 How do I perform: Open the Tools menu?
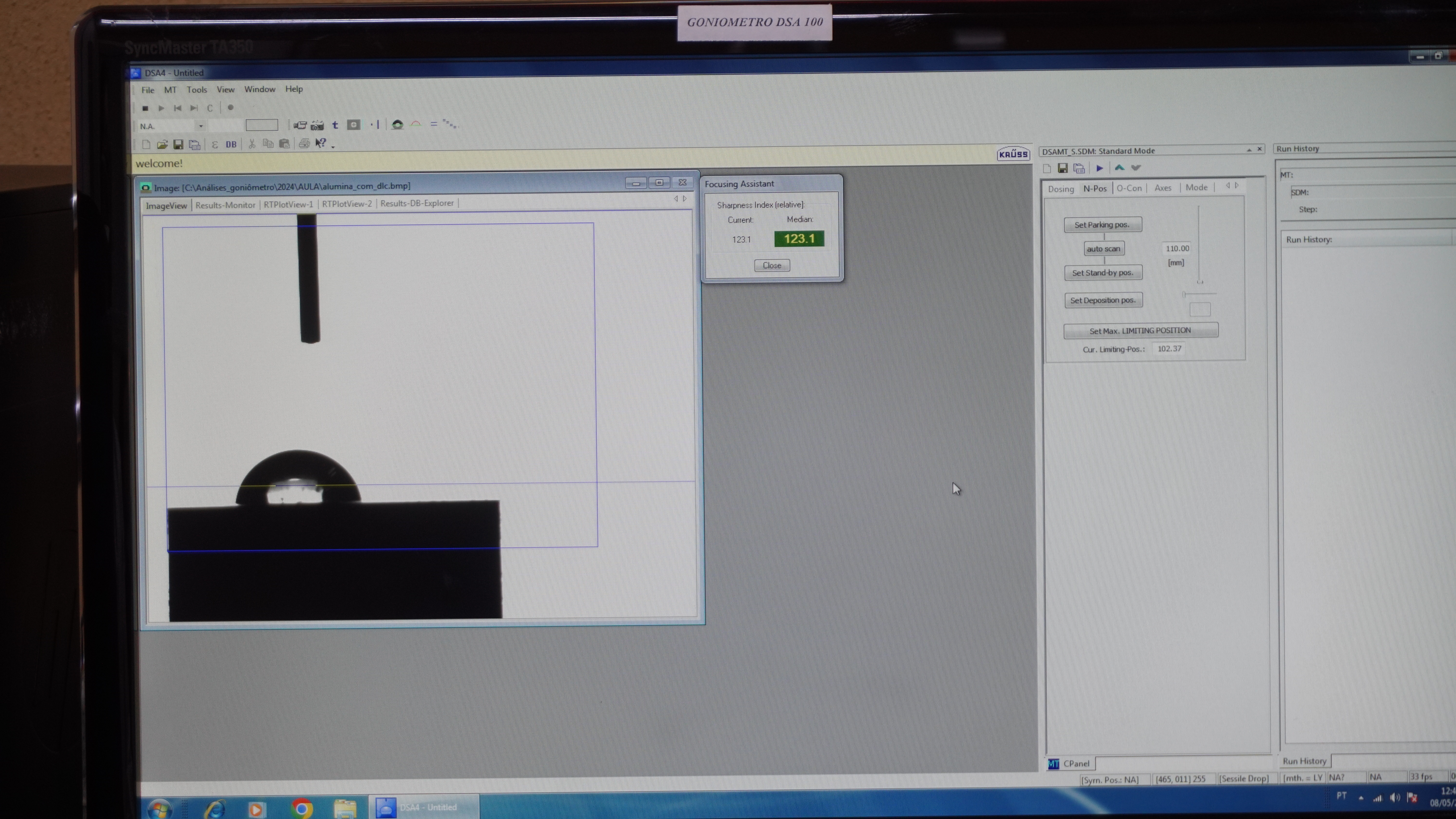click(197, 90)
